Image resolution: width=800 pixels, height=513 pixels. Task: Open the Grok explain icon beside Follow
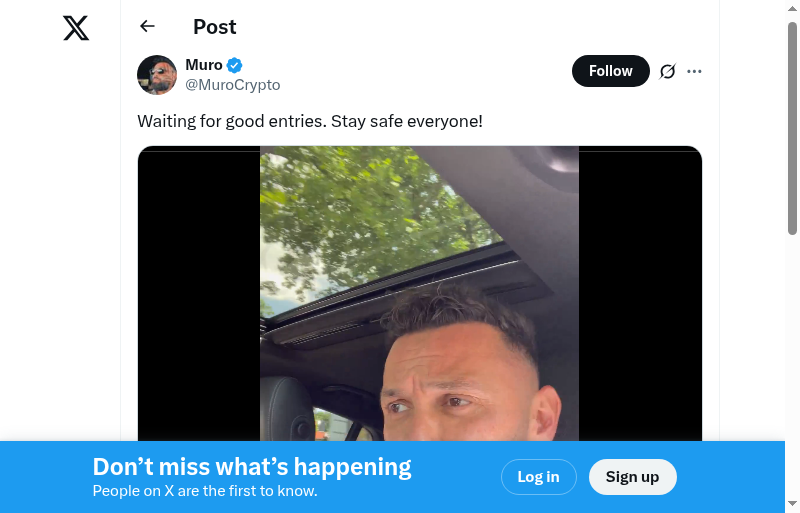tap(667, 71)
